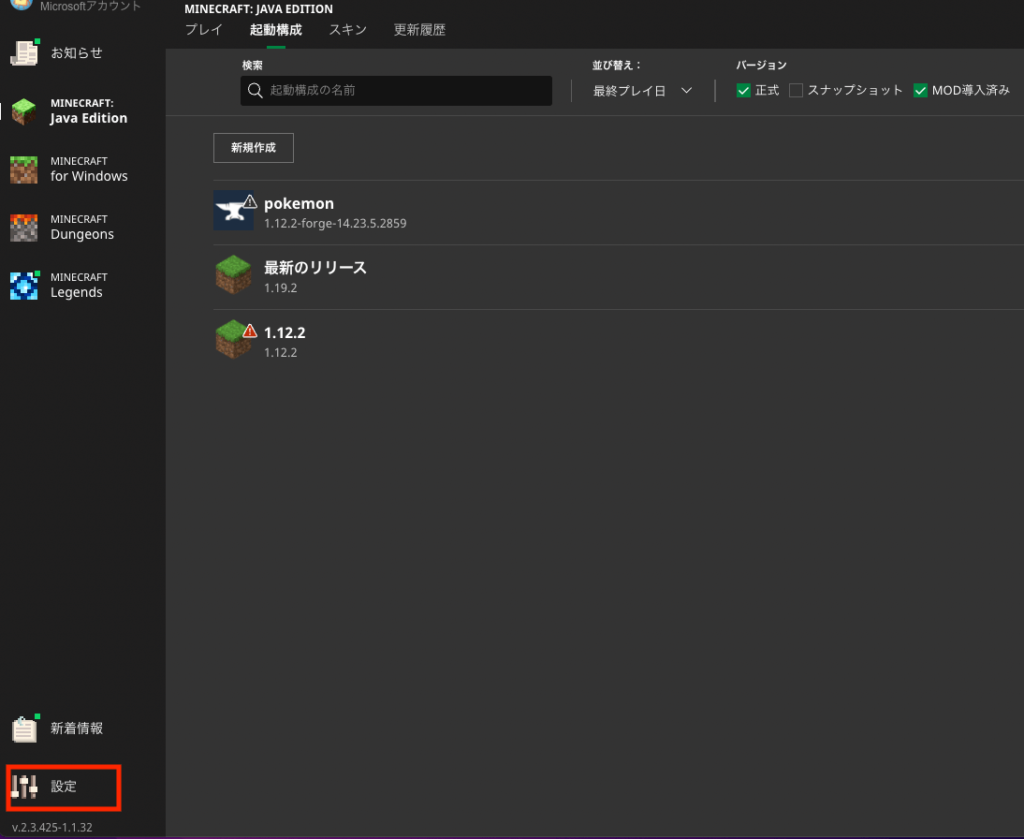The height and width of the screenshot is (839, 1024).
Task: Click the 1.12.2 profile grass block icon
Action: tap(233, 339)
